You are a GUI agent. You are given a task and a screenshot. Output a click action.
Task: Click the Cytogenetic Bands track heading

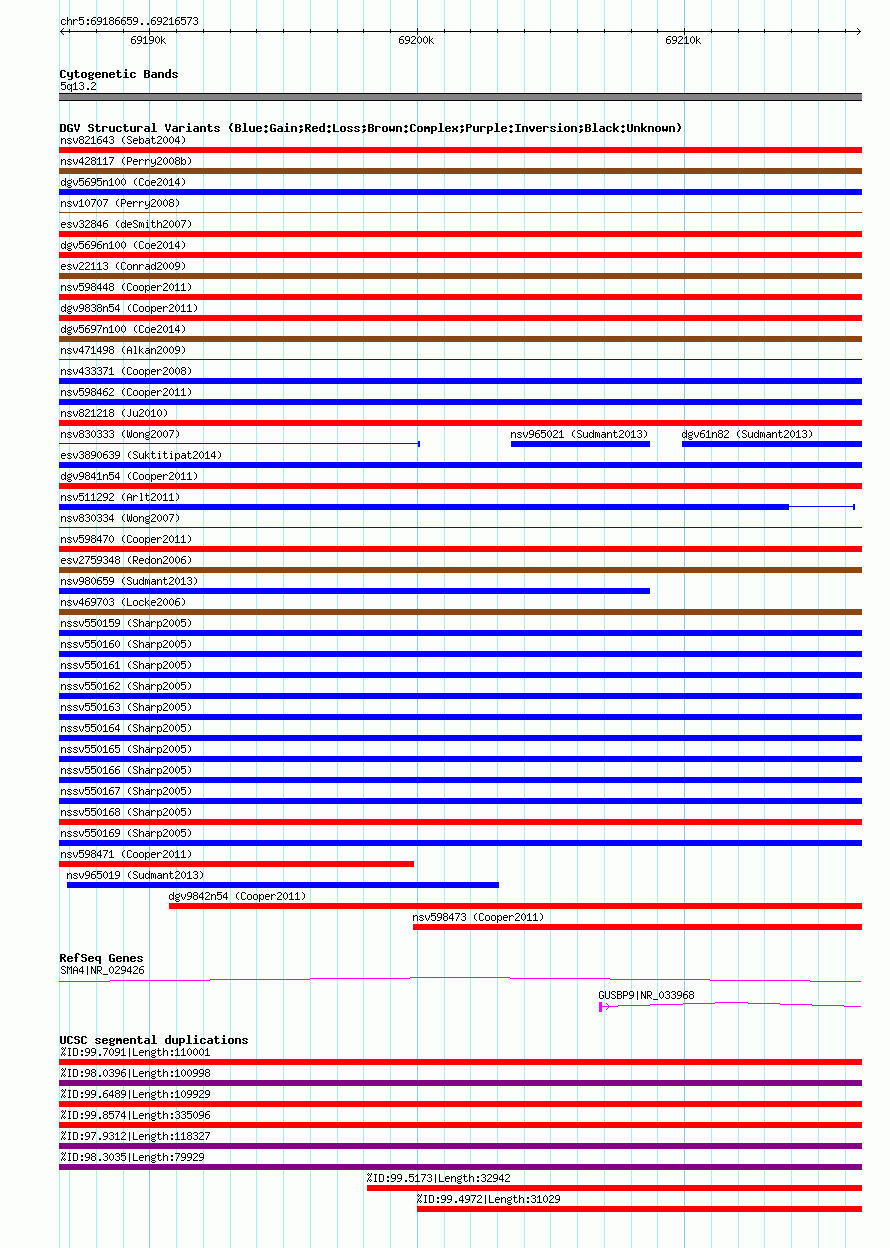coord(119,74)
